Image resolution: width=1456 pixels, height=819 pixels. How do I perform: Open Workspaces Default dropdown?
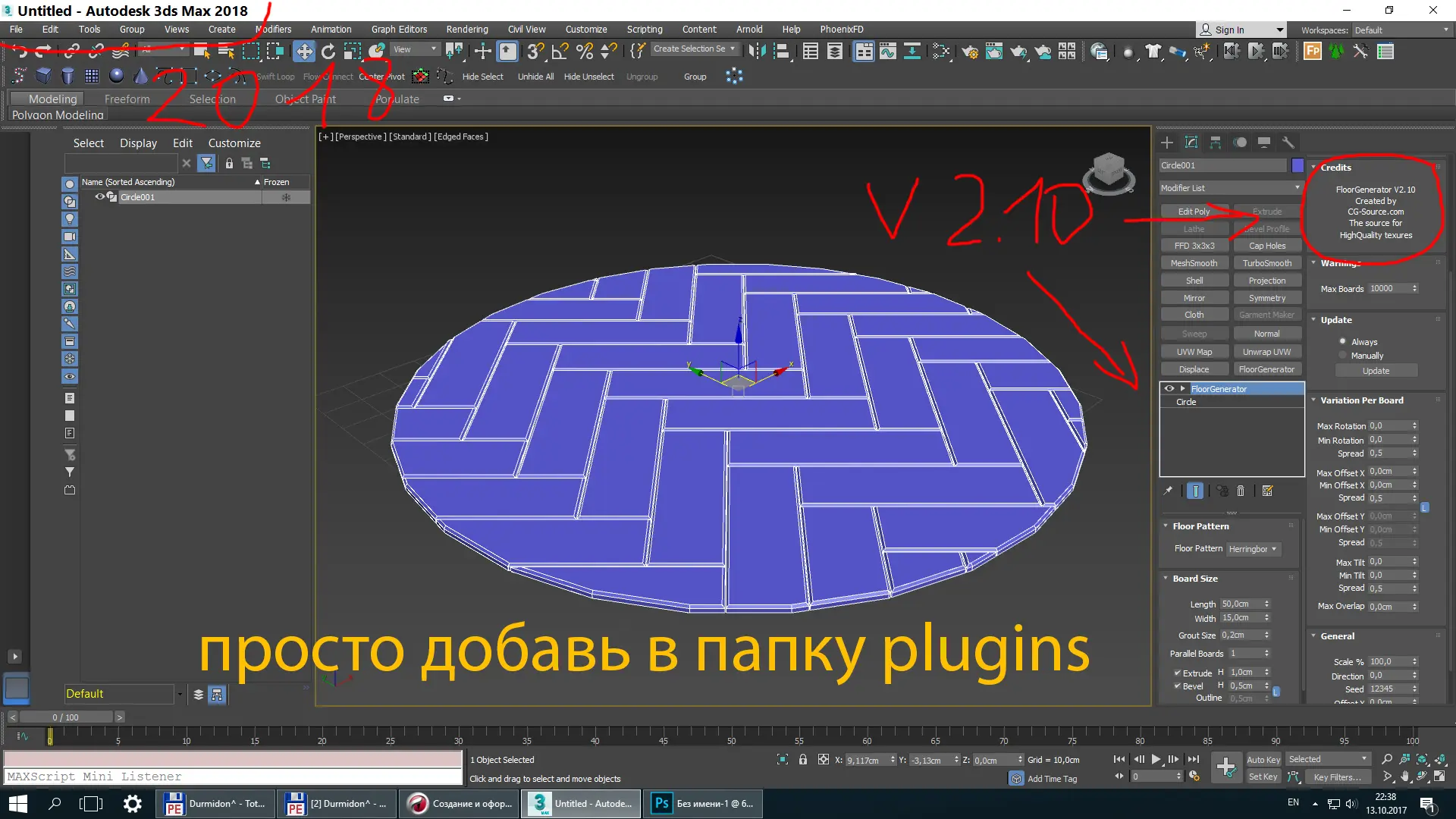(x=1401, y=30)
